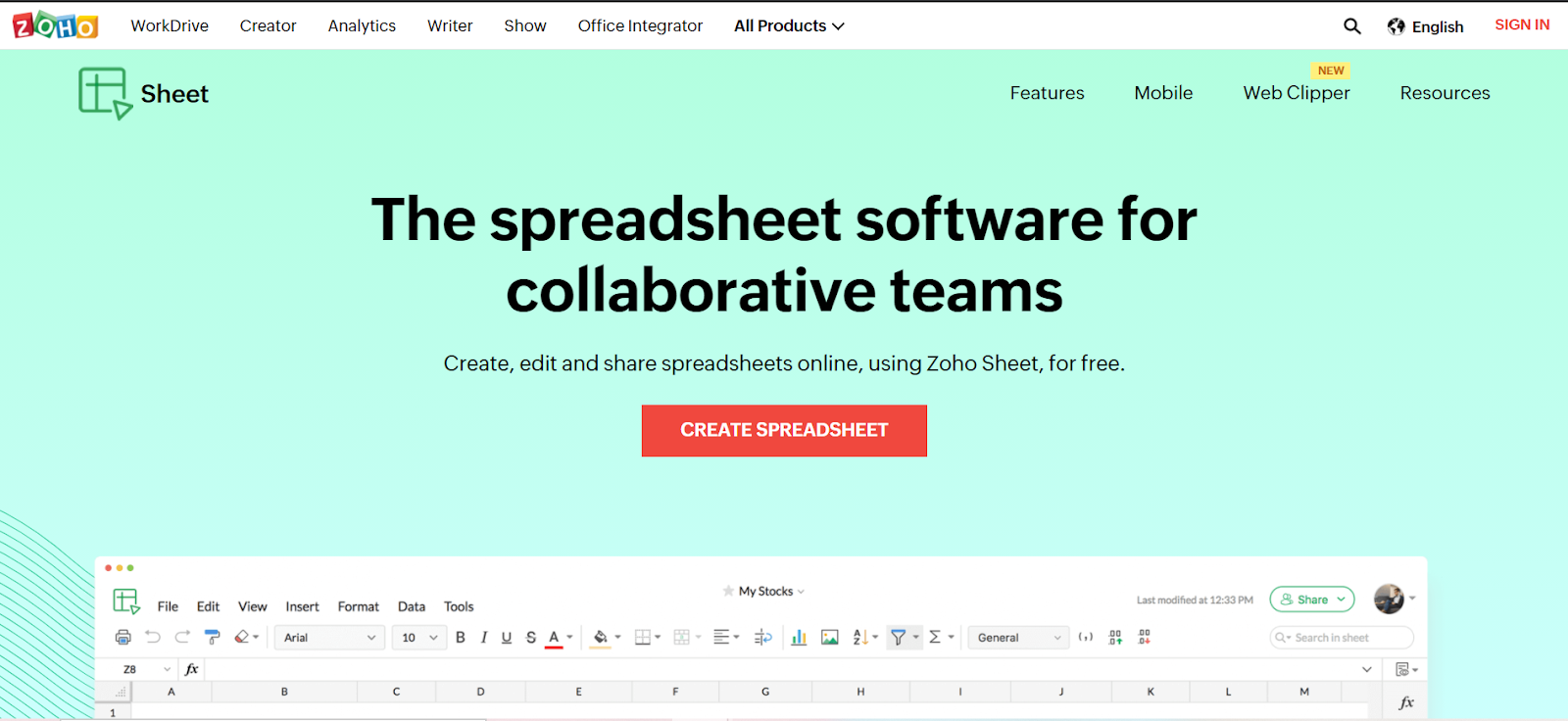Click the CREATE SPREADSHEET button

coord(784,431)
